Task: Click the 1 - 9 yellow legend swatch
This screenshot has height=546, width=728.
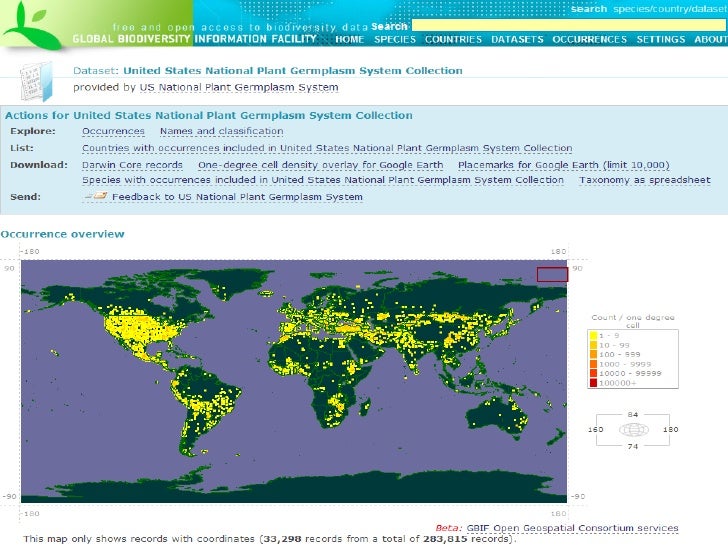Action: click(593, 335)
